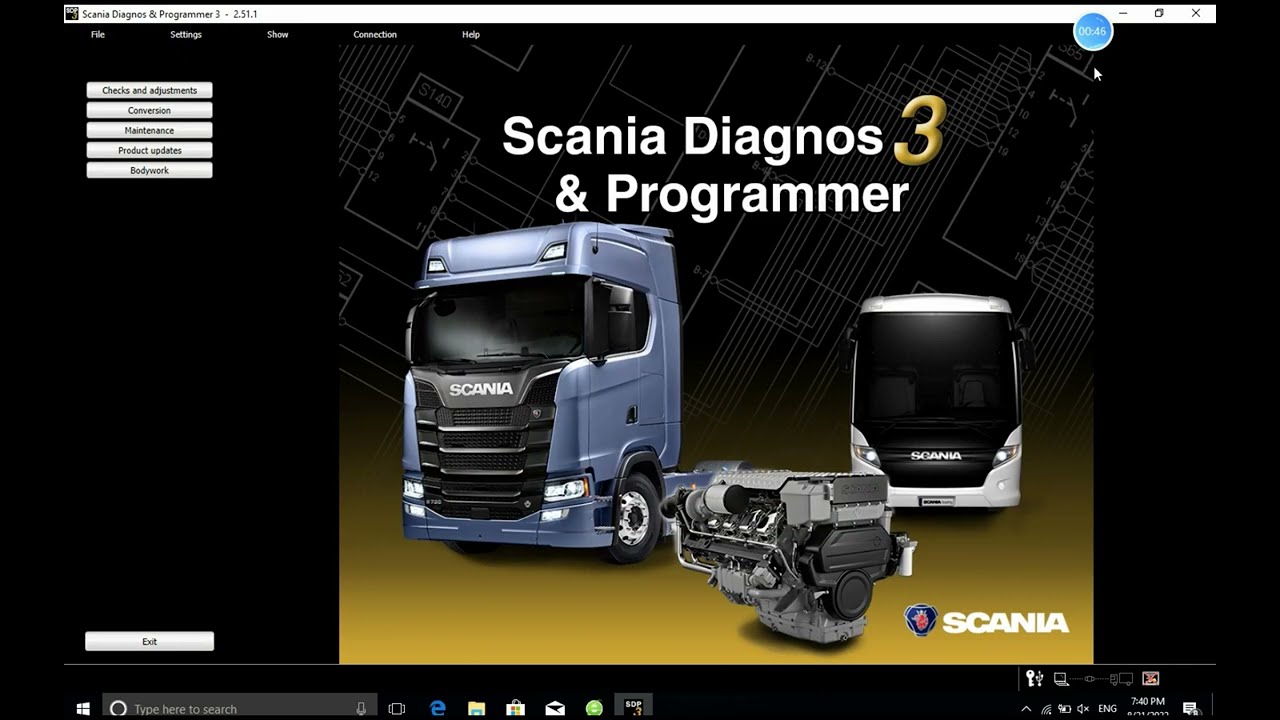1280x720 pixels.
Task: Click the green circular taskbar app icon
Action: coord(594,708)
